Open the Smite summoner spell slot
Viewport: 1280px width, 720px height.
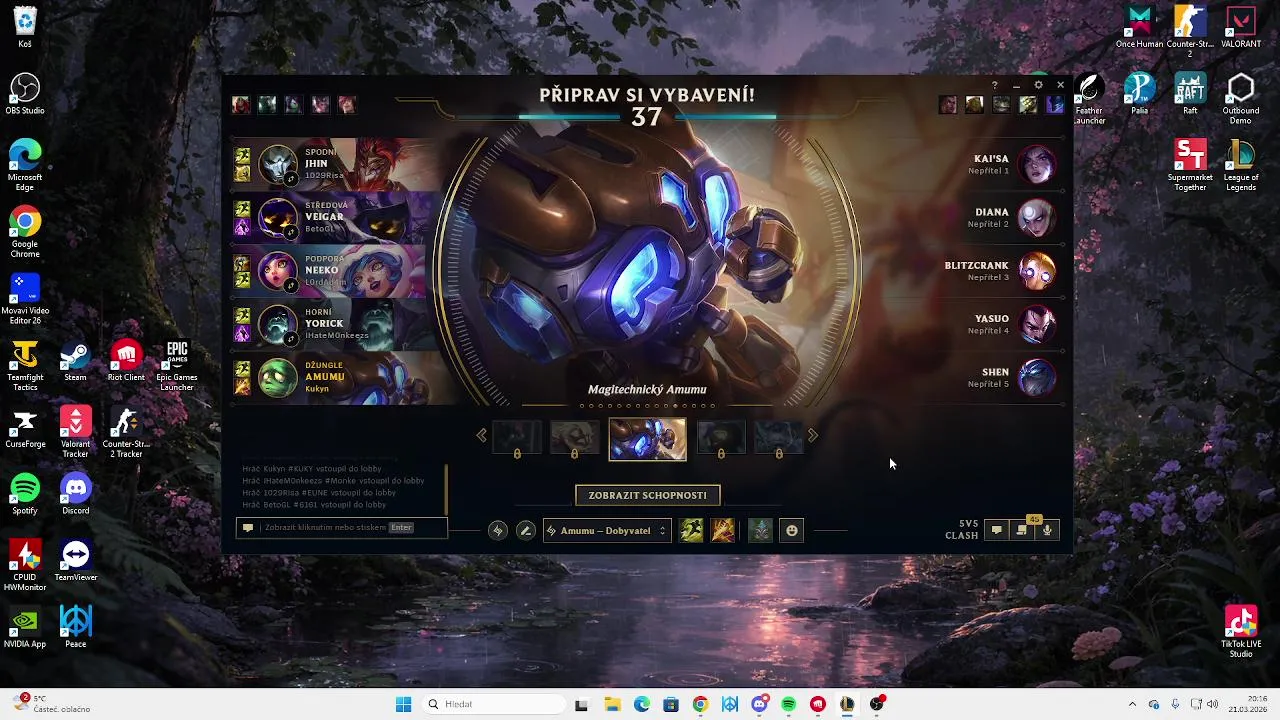click(723, 530)
